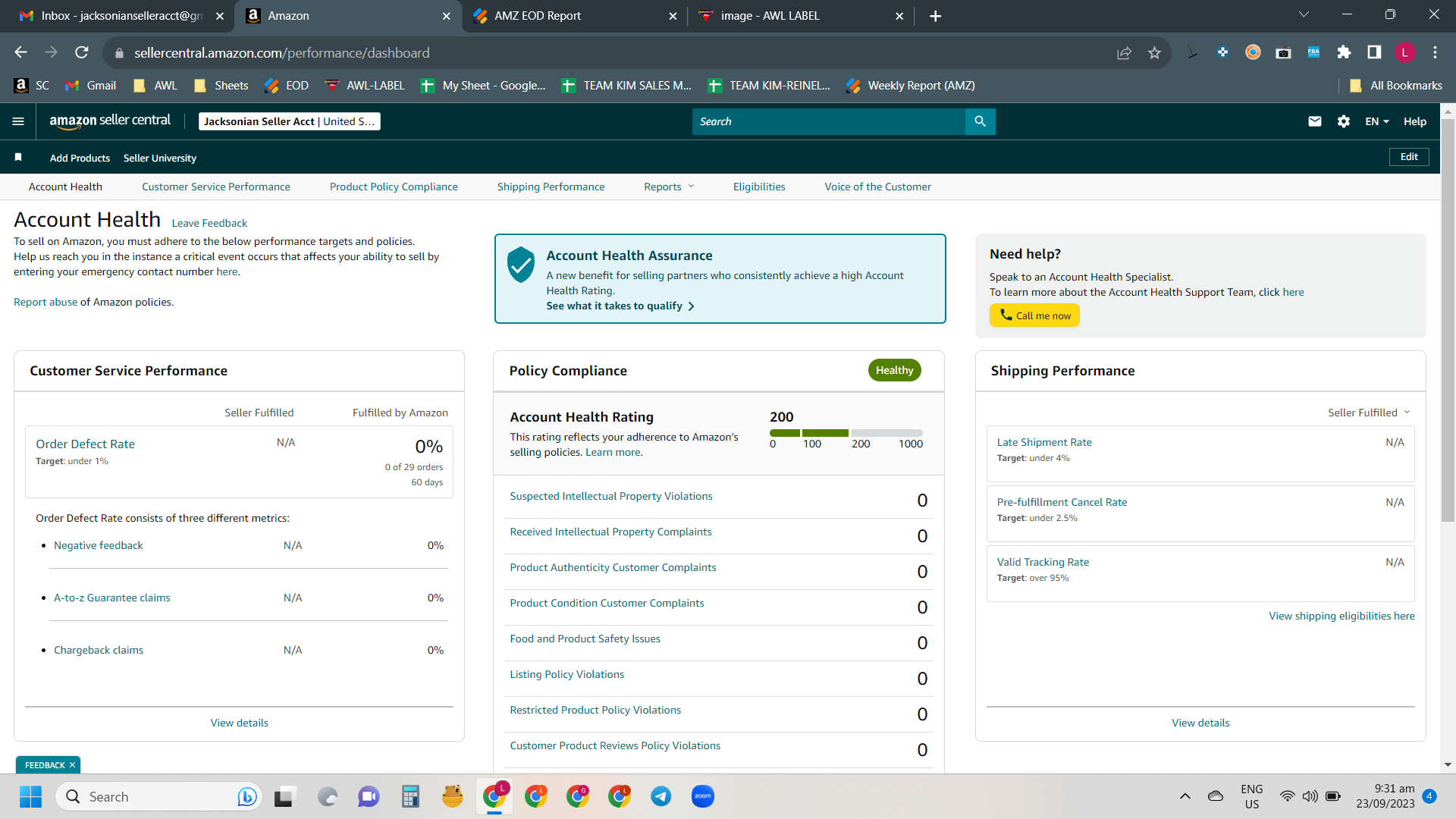This screenshot has width=1456, height=819.
Task: Click the browser address bar URL
Action: point(282,53)
